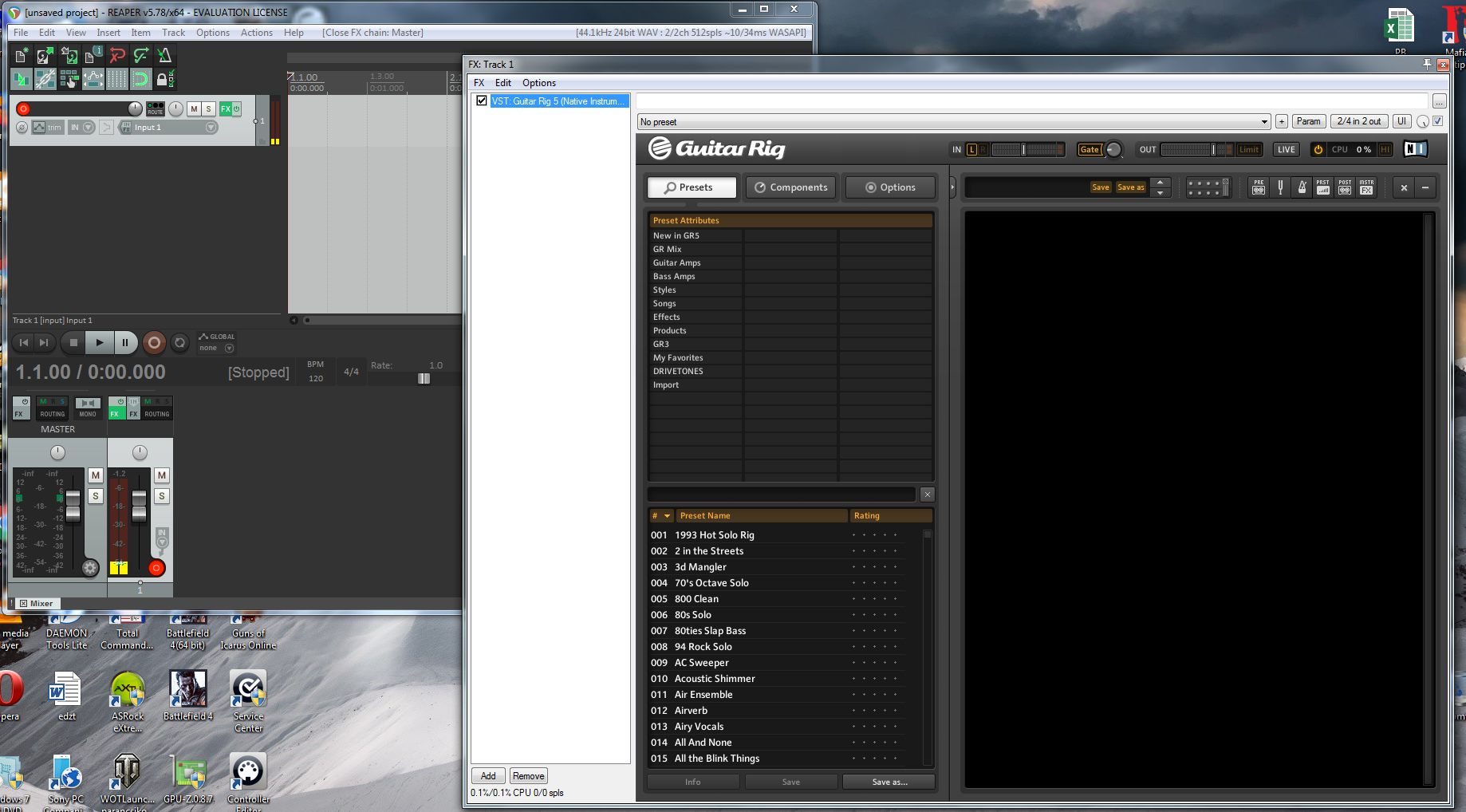Click green FX button on Track 1 panel

[x=226, y=108]
